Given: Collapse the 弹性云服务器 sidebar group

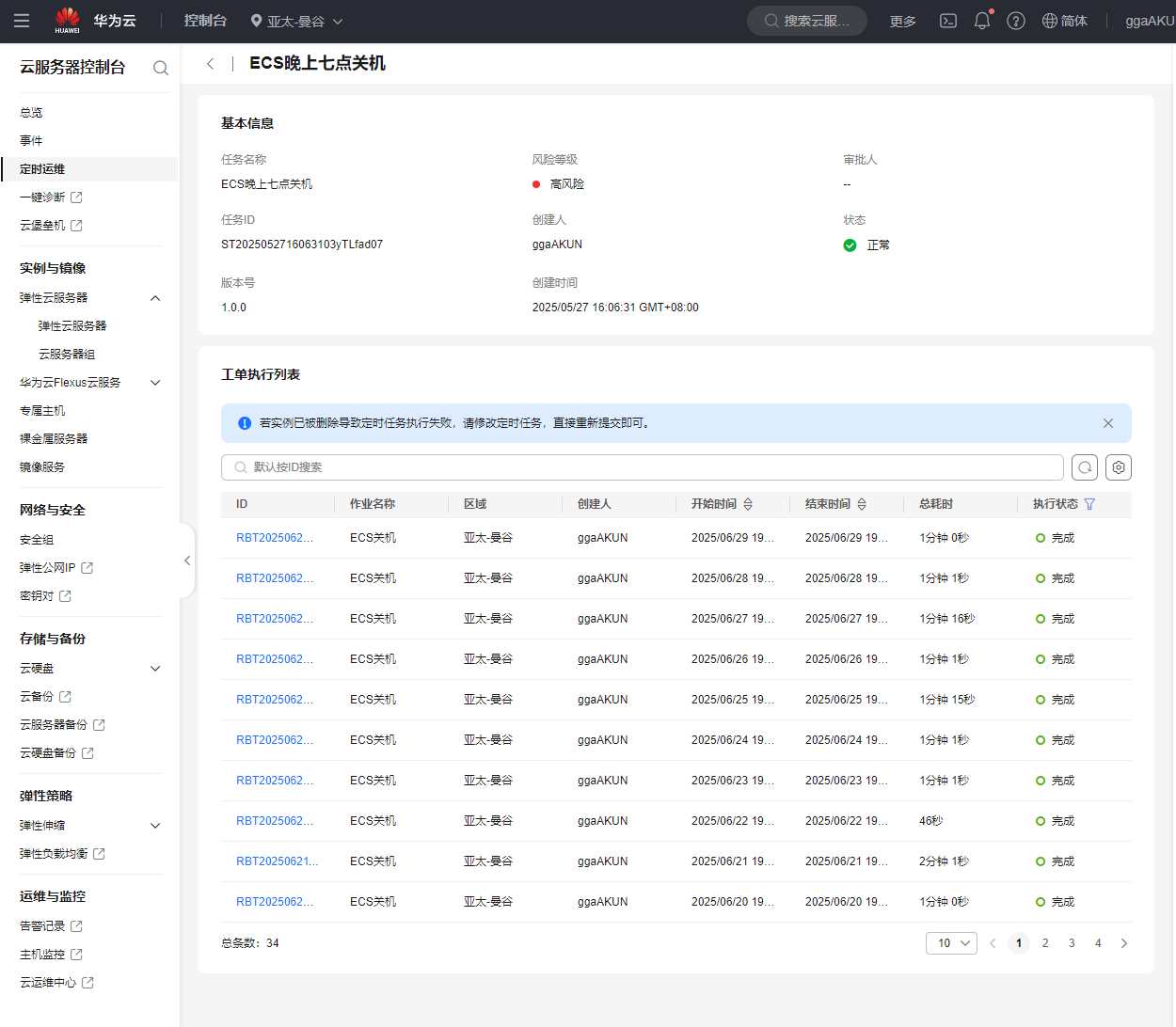Looking at the screenshot, I should pyautogui.click(x=155, y=298).
